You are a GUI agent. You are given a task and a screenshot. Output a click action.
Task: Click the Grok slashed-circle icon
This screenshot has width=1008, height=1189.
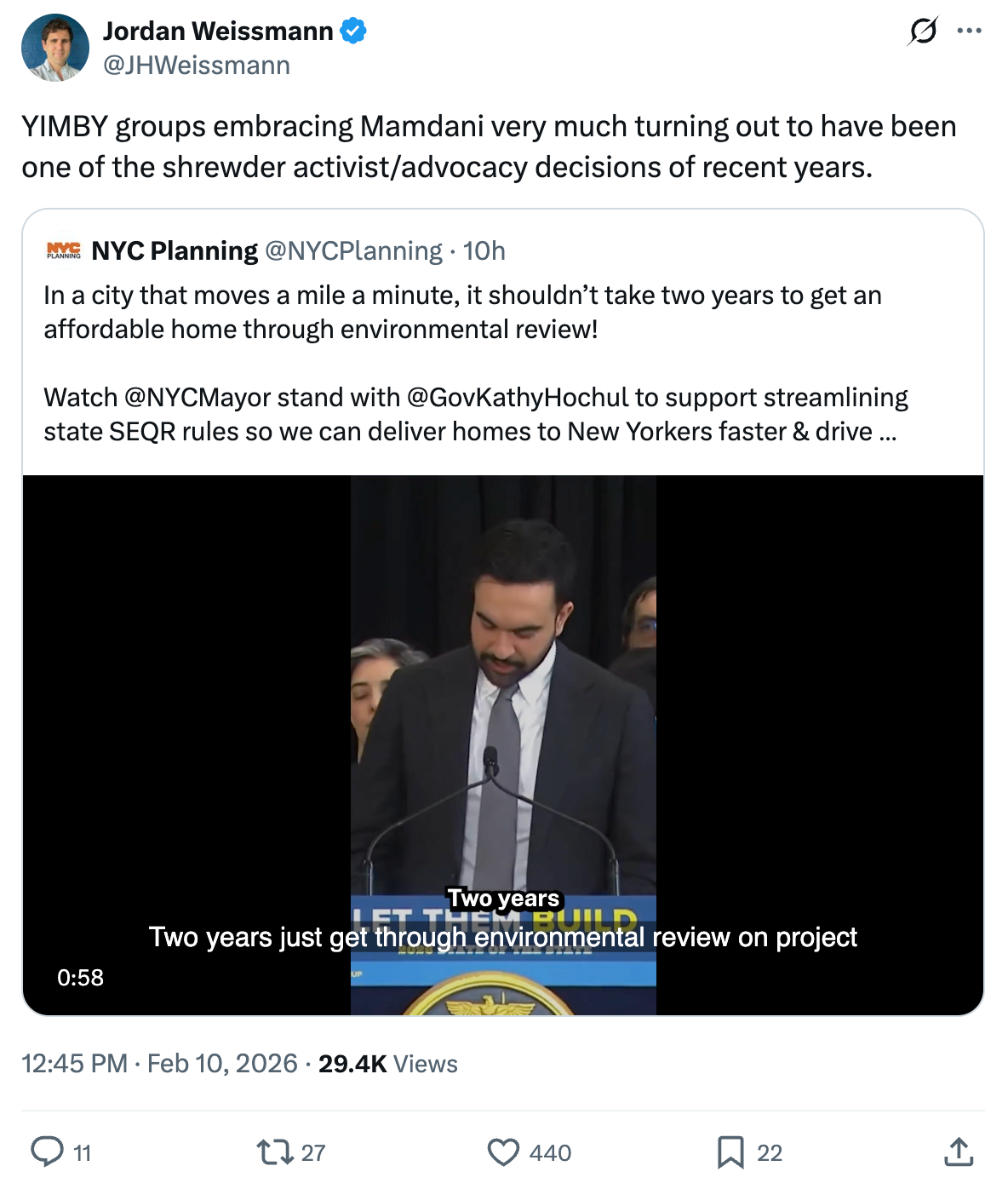coord(923,32)
